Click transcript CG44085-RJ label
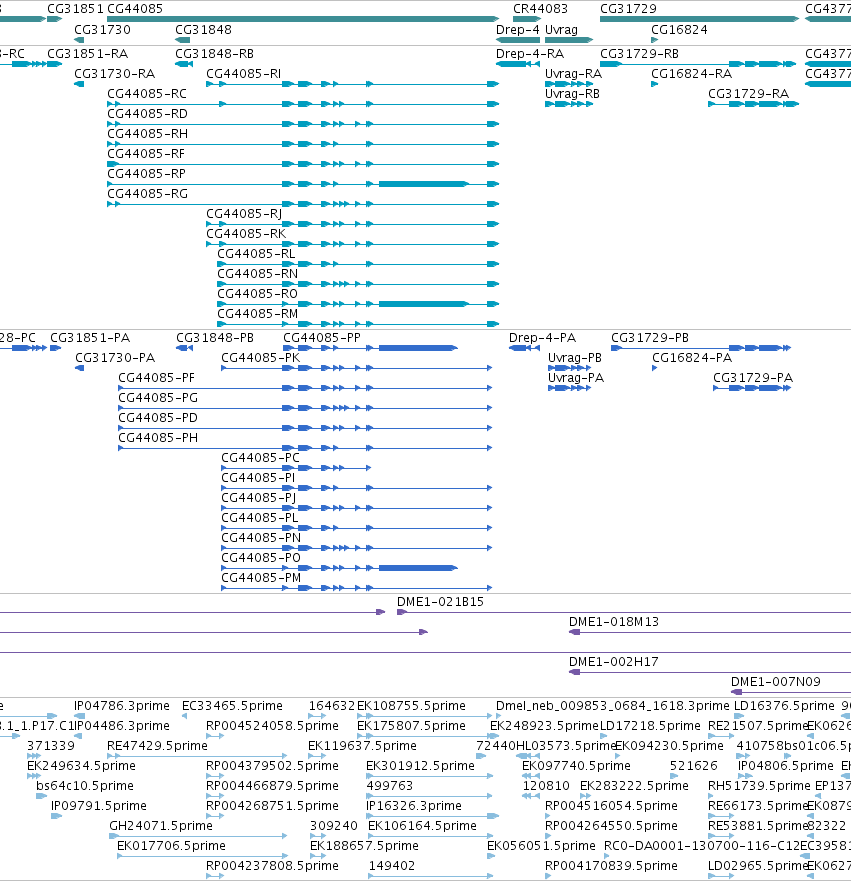The width and height of the screenshot is (851, 881). click(x=244, y=214)
